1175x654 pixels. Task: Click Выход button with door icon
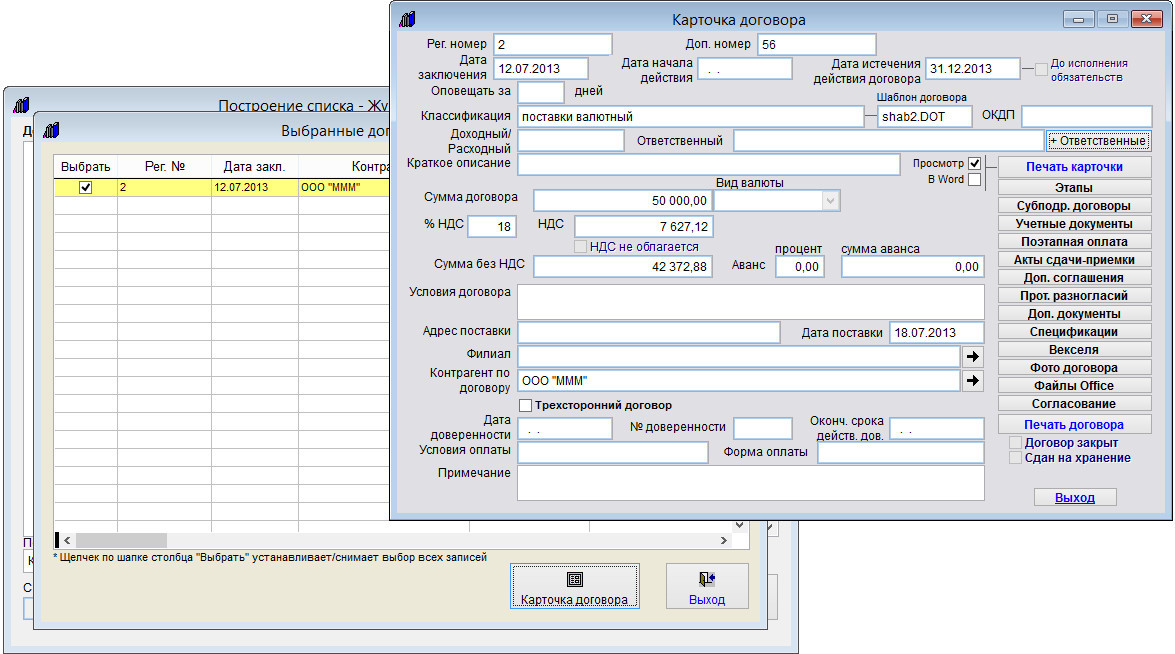707,587
